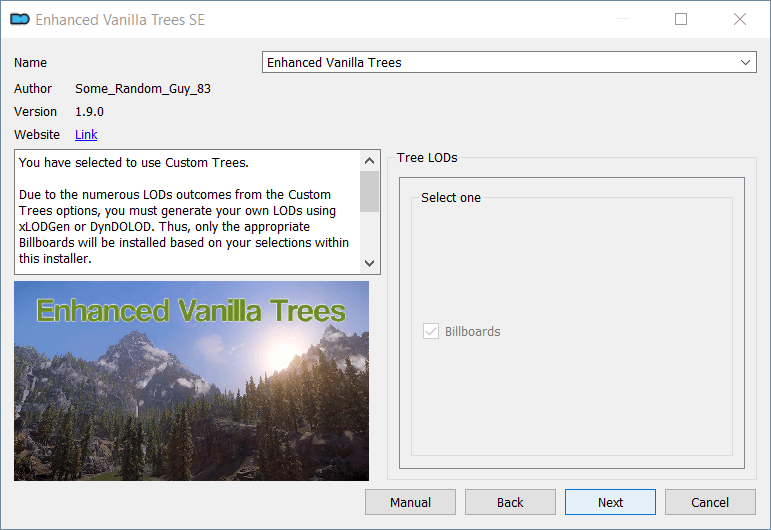
Task: Click the Enhanced Vanilla Trees preview image
Action: click(191, 381)
